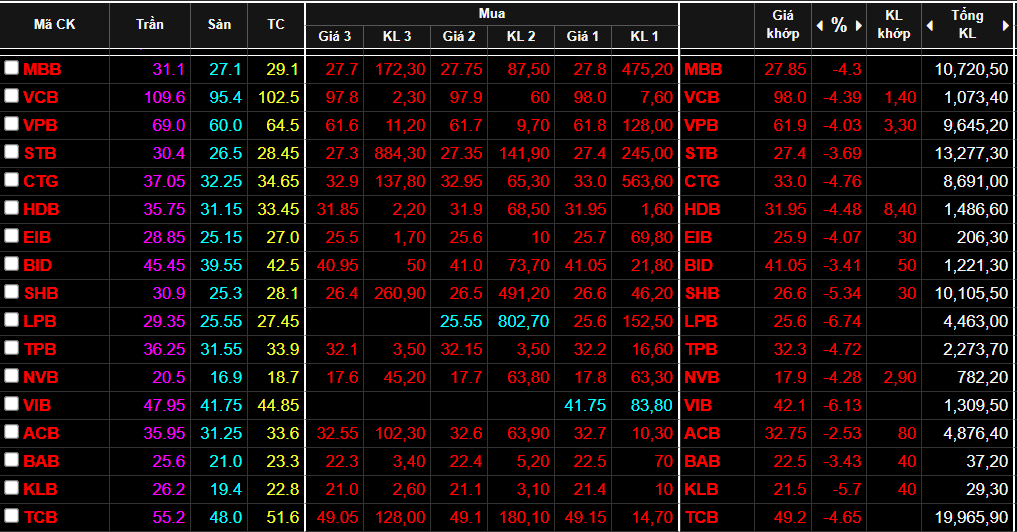Viewport: 1017px width, 532px height.
Task: Click the Giá khớp column header
Action: [783, 25]
